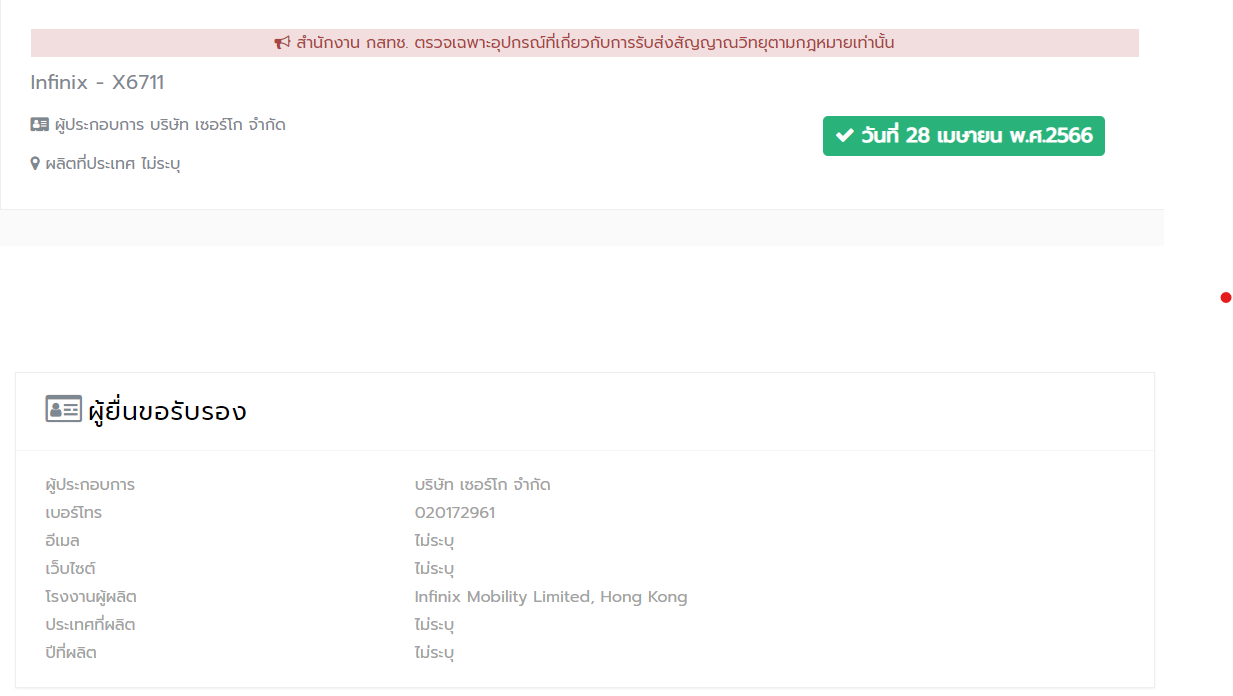Click the checkmark icon in the green date badge
Image resolution: width=1233 pixels, height=696 pixels.
(x=845, y=136)
